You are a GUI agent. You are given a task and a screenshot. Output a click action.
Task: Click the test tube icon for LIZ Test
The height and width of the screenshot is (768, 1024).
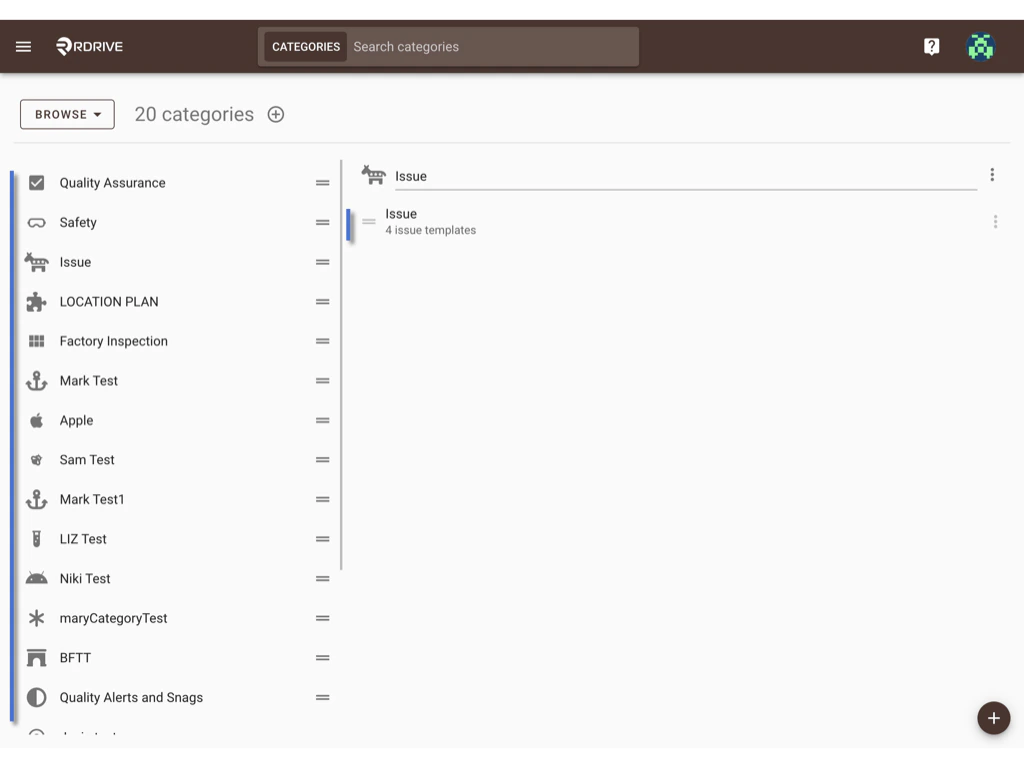36,538
